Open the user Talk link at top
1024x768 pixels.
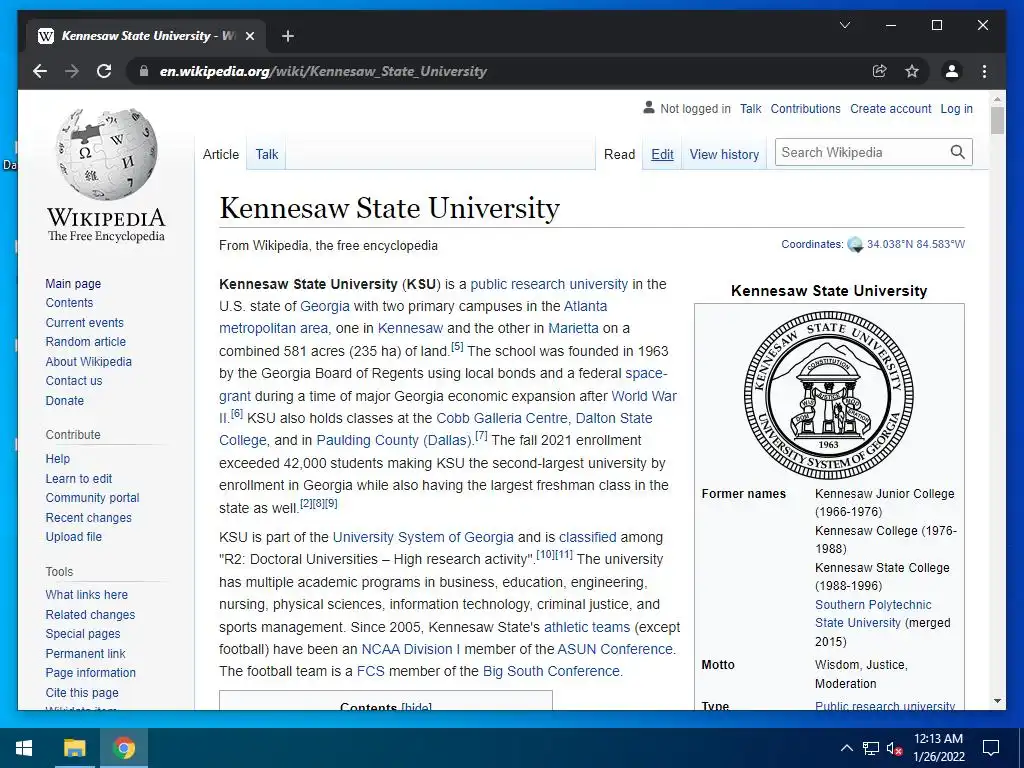coord(750,108)
